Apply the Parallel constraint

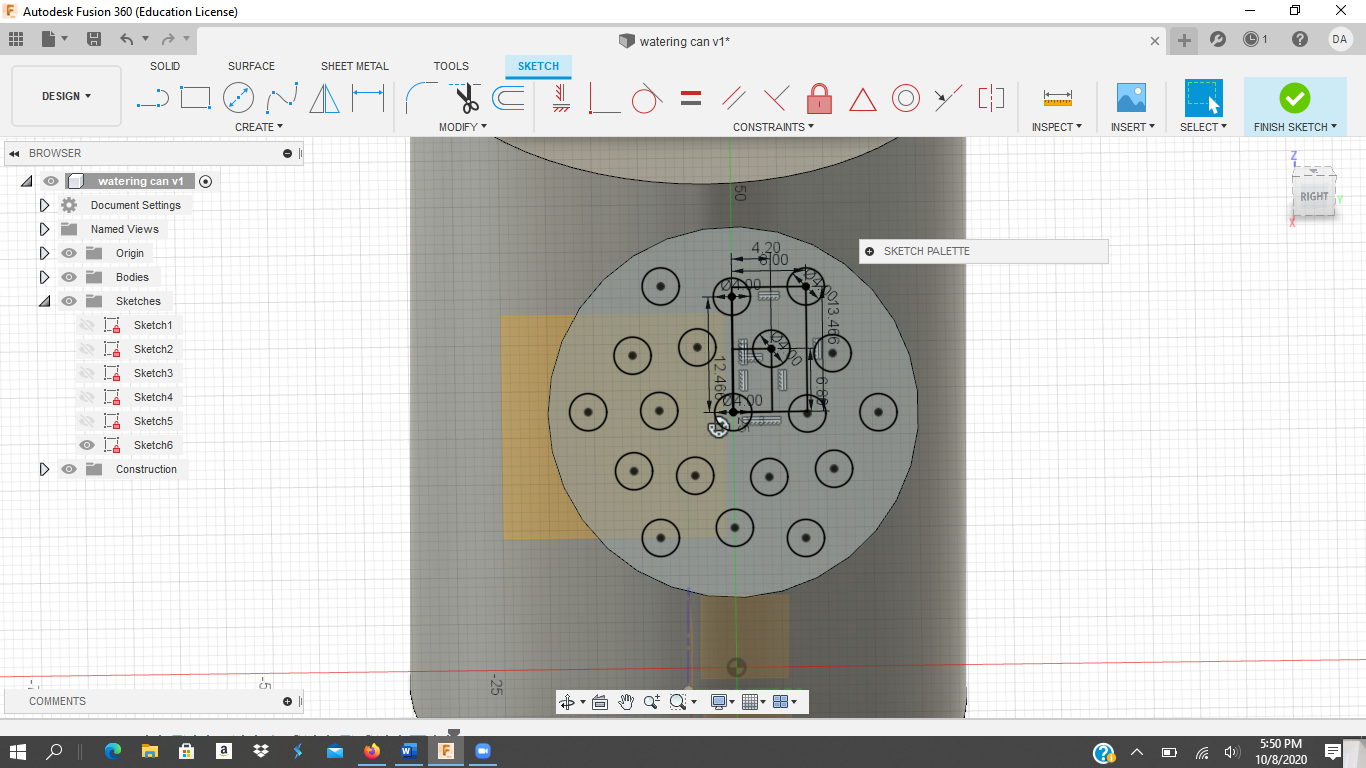pos(733,98)
